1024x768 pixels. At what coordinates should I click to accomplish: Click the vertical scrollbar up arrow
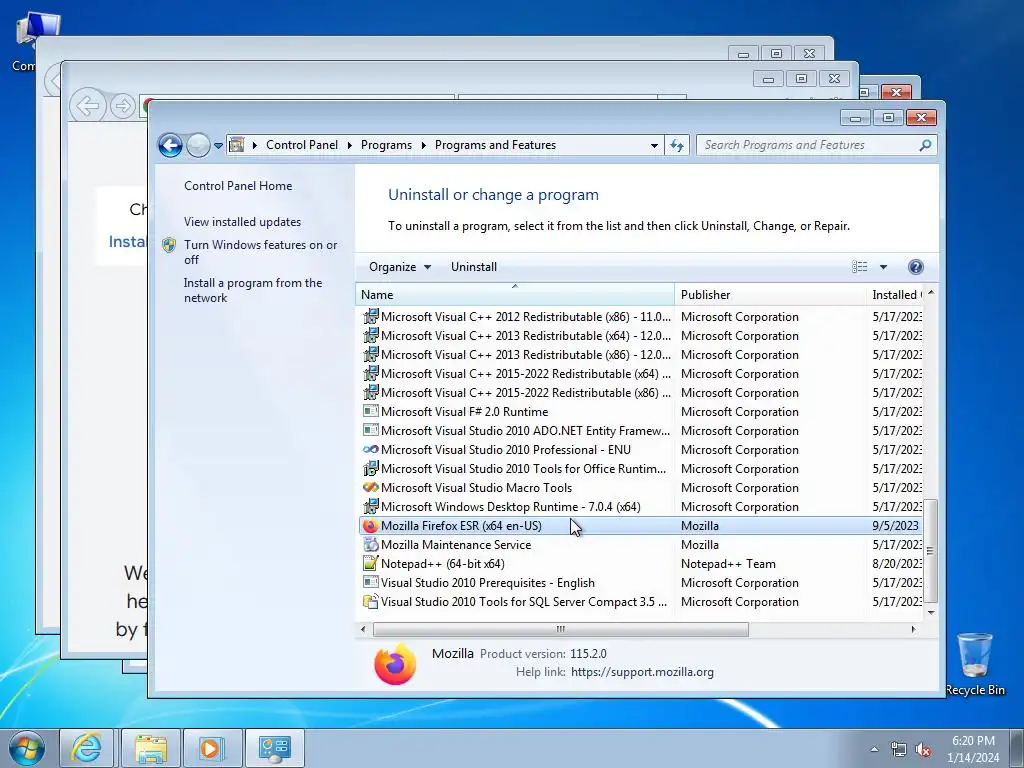point(931,293)
